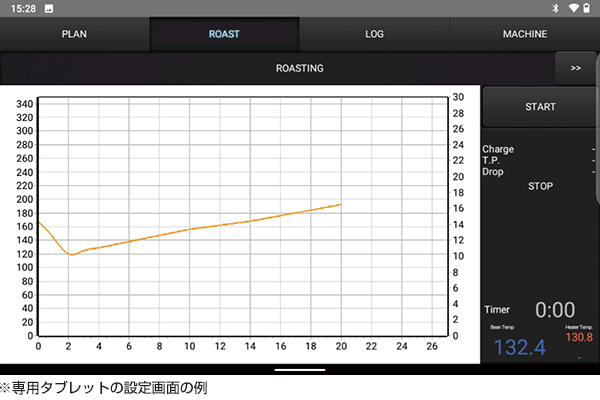Tap the Bluetooth icon in status bar

pyautogui.click(x=555, y=8)
